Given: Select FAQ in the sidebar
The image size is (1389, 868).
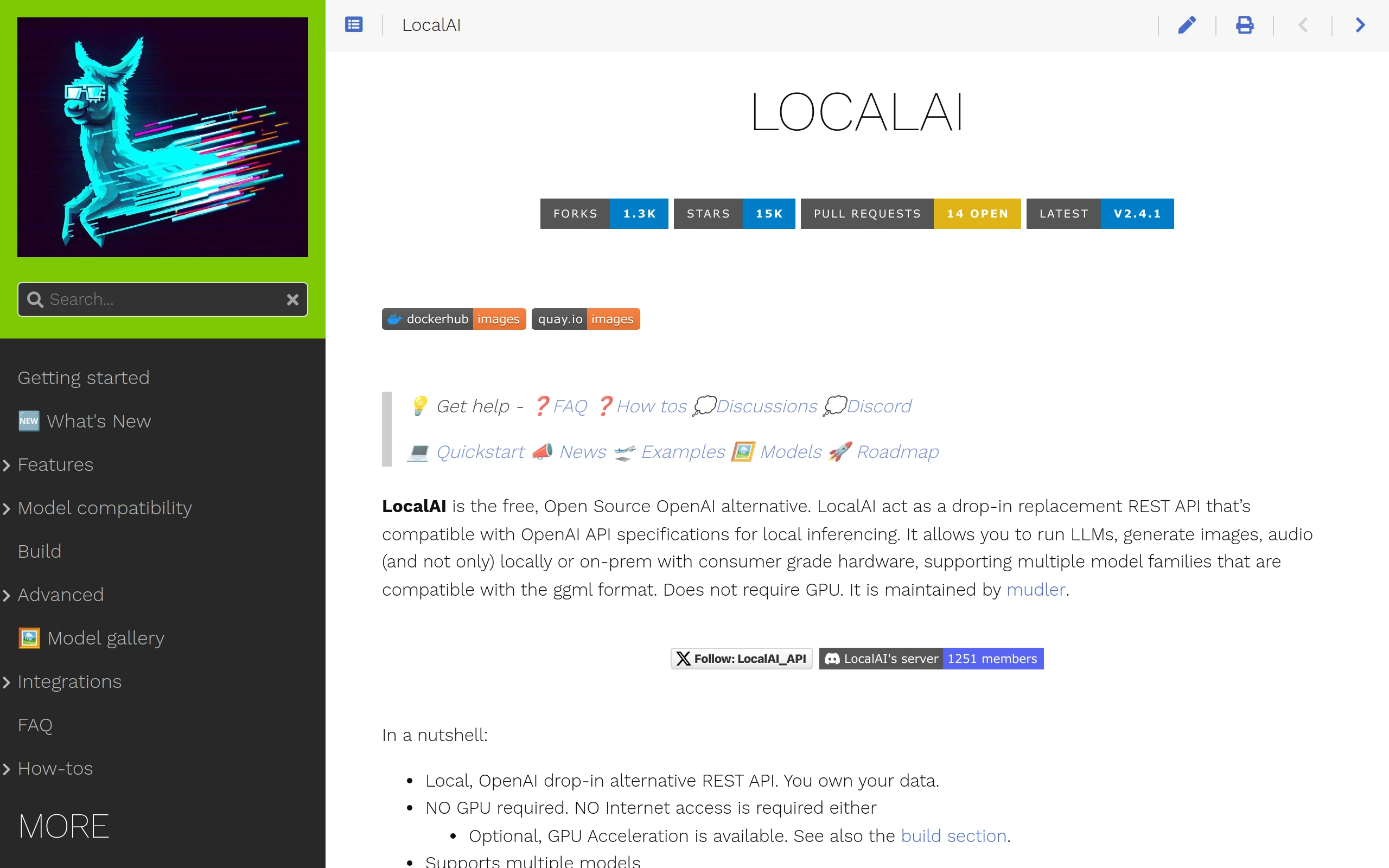Looking at the screenshot, I should click(35, 724).
